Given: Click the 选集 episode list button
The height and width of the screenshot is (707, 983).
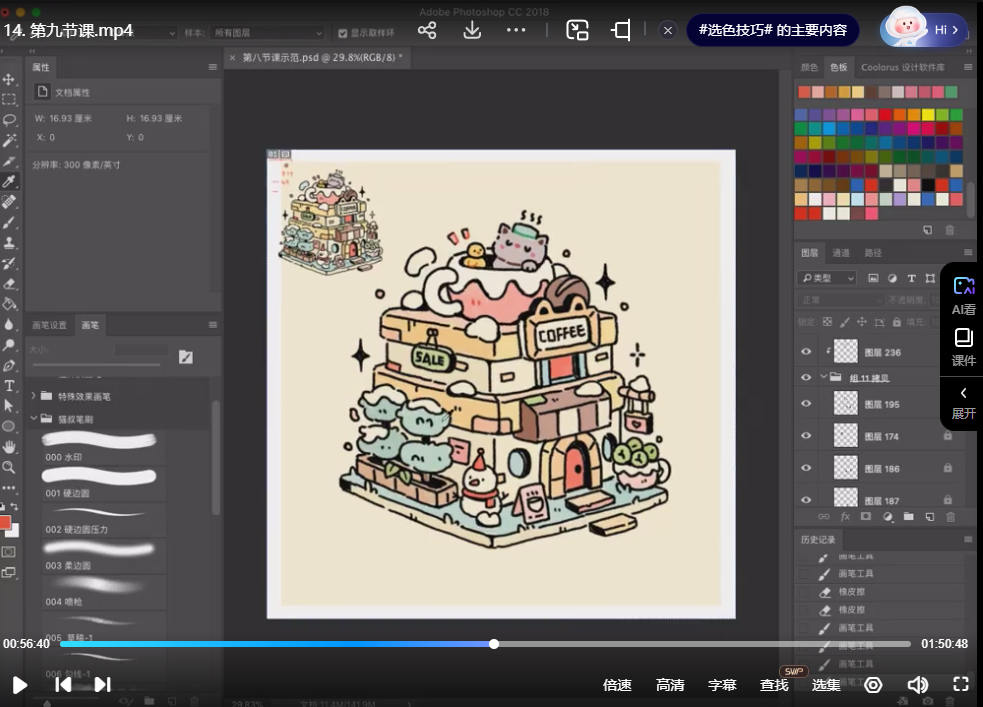Looking at the screenshot, I should [x=826, y=685].
